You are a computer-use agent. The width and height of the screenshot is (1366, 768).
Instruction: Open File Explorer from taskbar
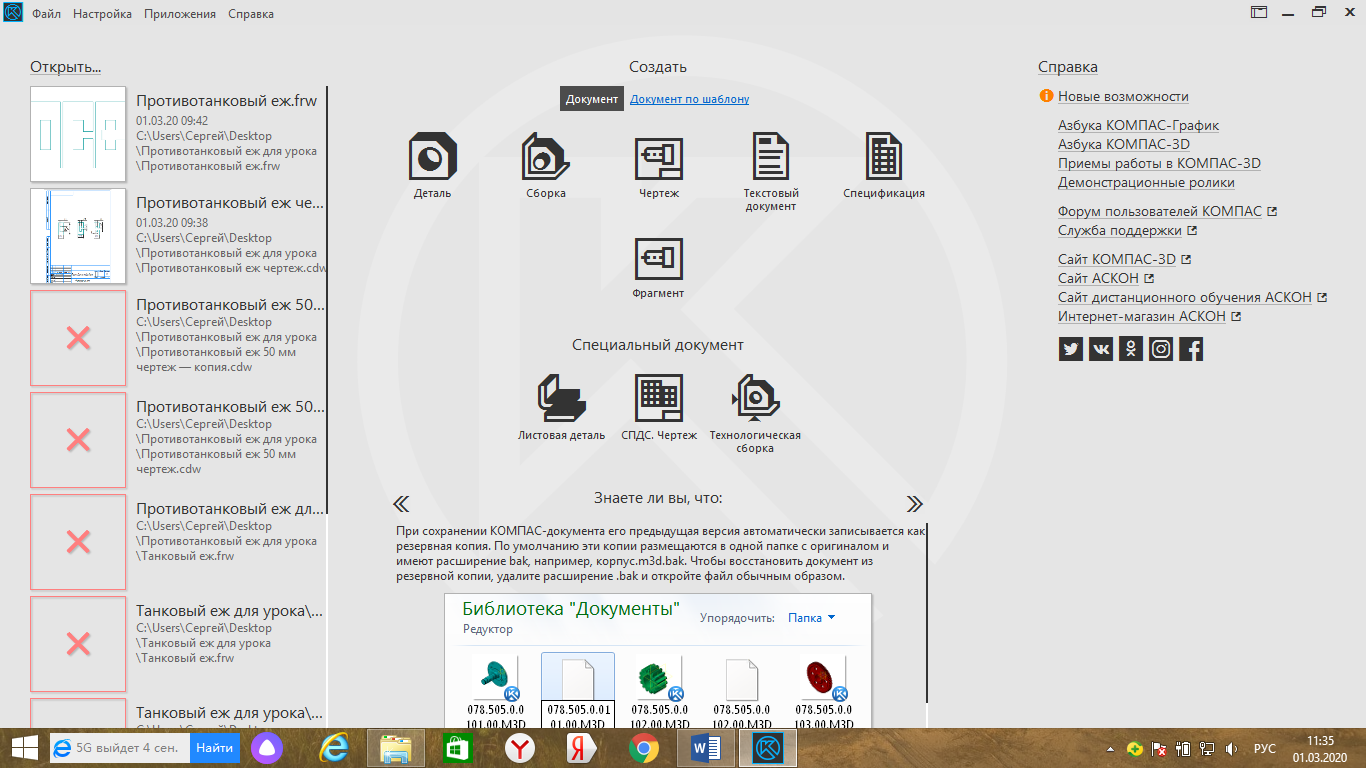396,748
